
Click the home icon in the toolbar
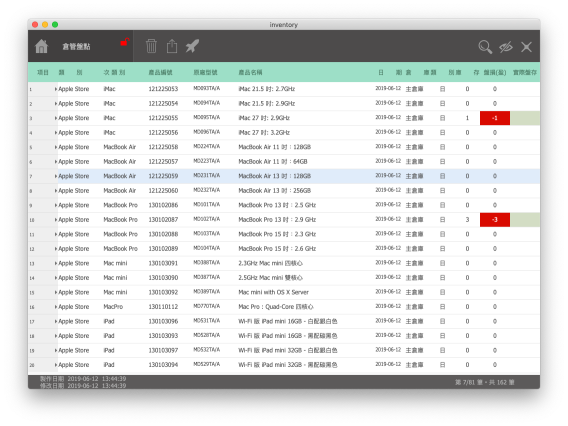[41, 46]
